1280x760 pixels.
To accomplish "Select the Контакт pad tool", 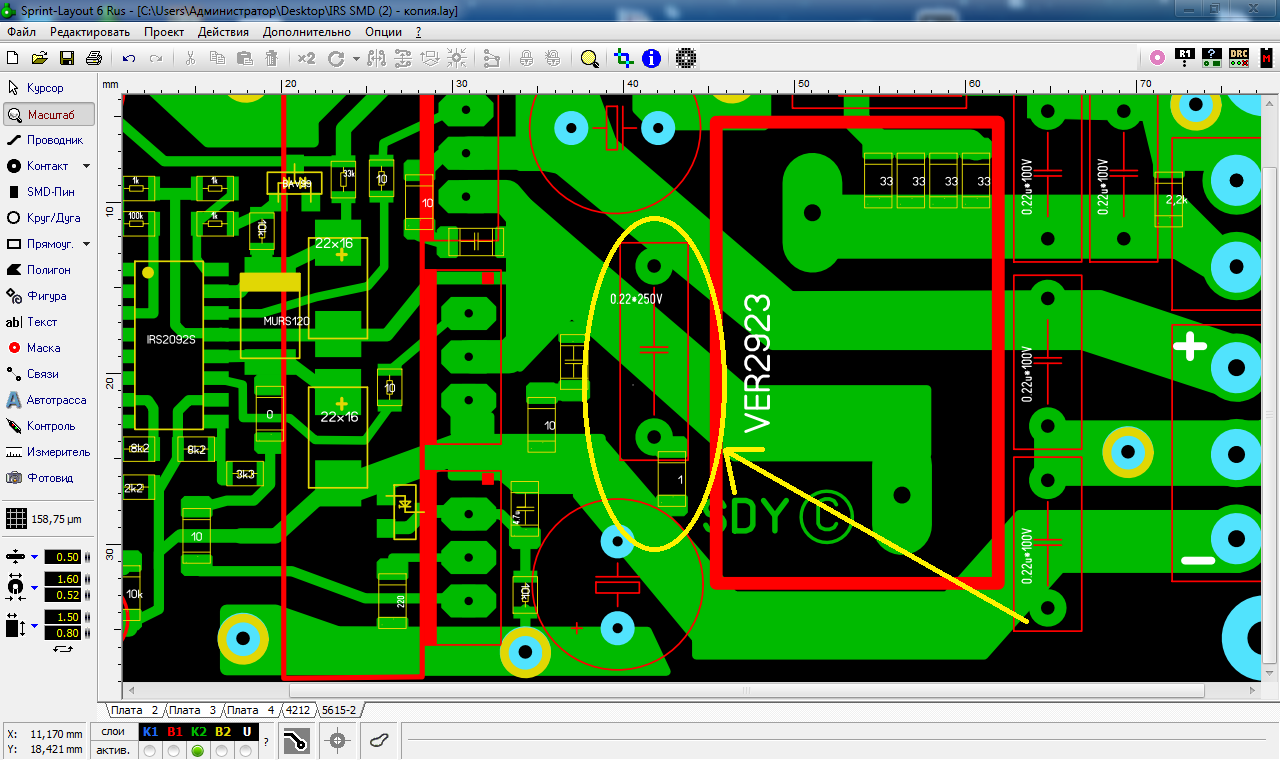I will (40, 166).
